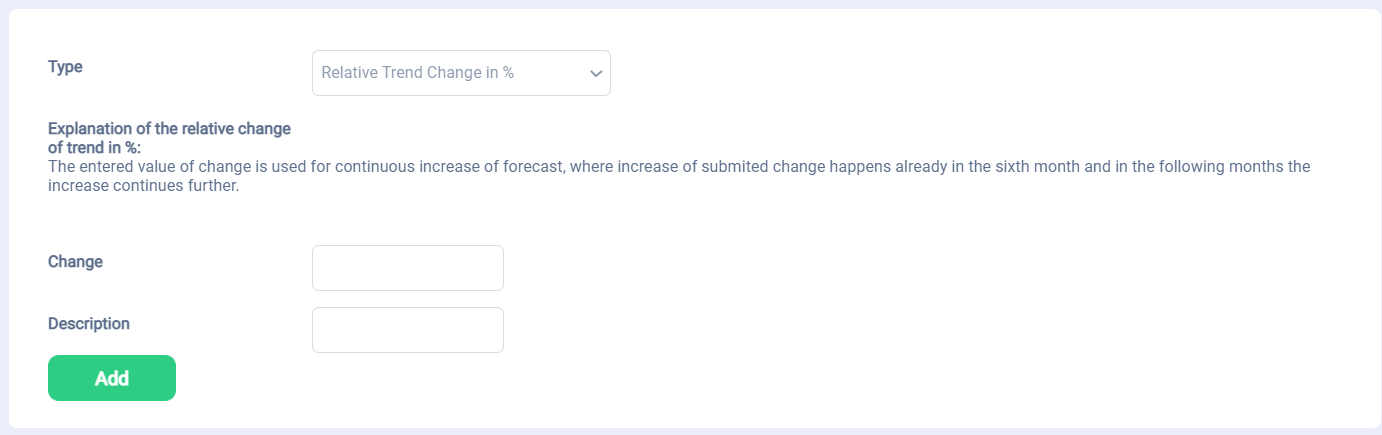
Task: Click the 'Type' field label
Action: coord(65,67)
